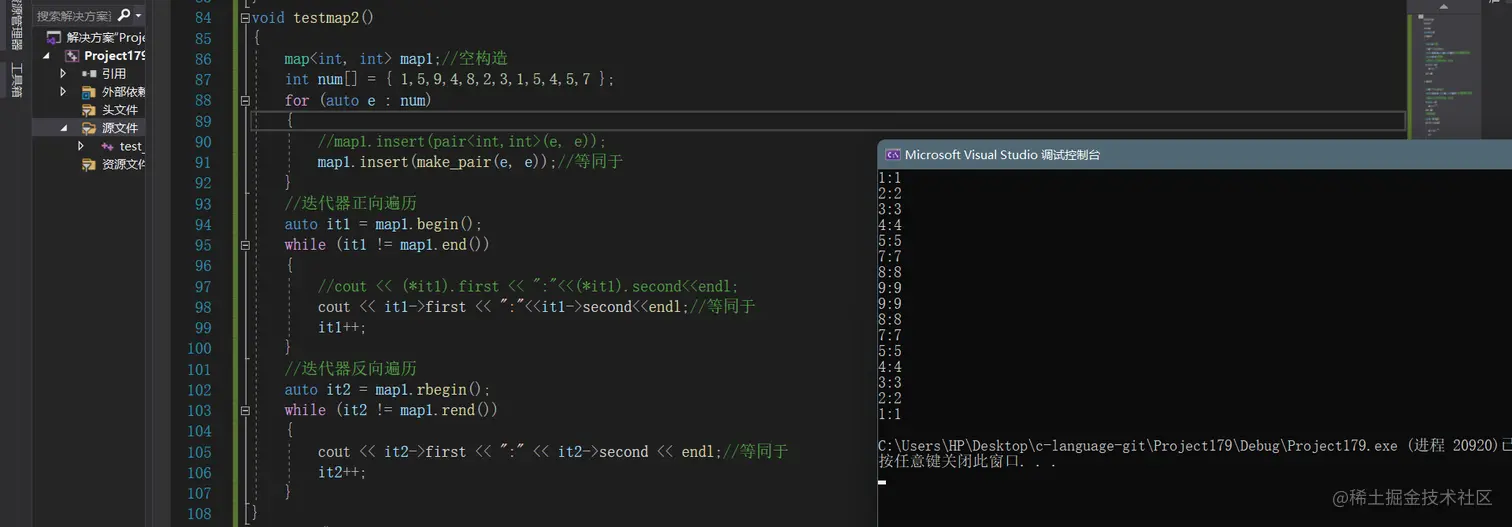This screenshot has height=527, width=1512.
Task: Click the search magnifier in Solution Explorer
Action: tap(124, 15)
